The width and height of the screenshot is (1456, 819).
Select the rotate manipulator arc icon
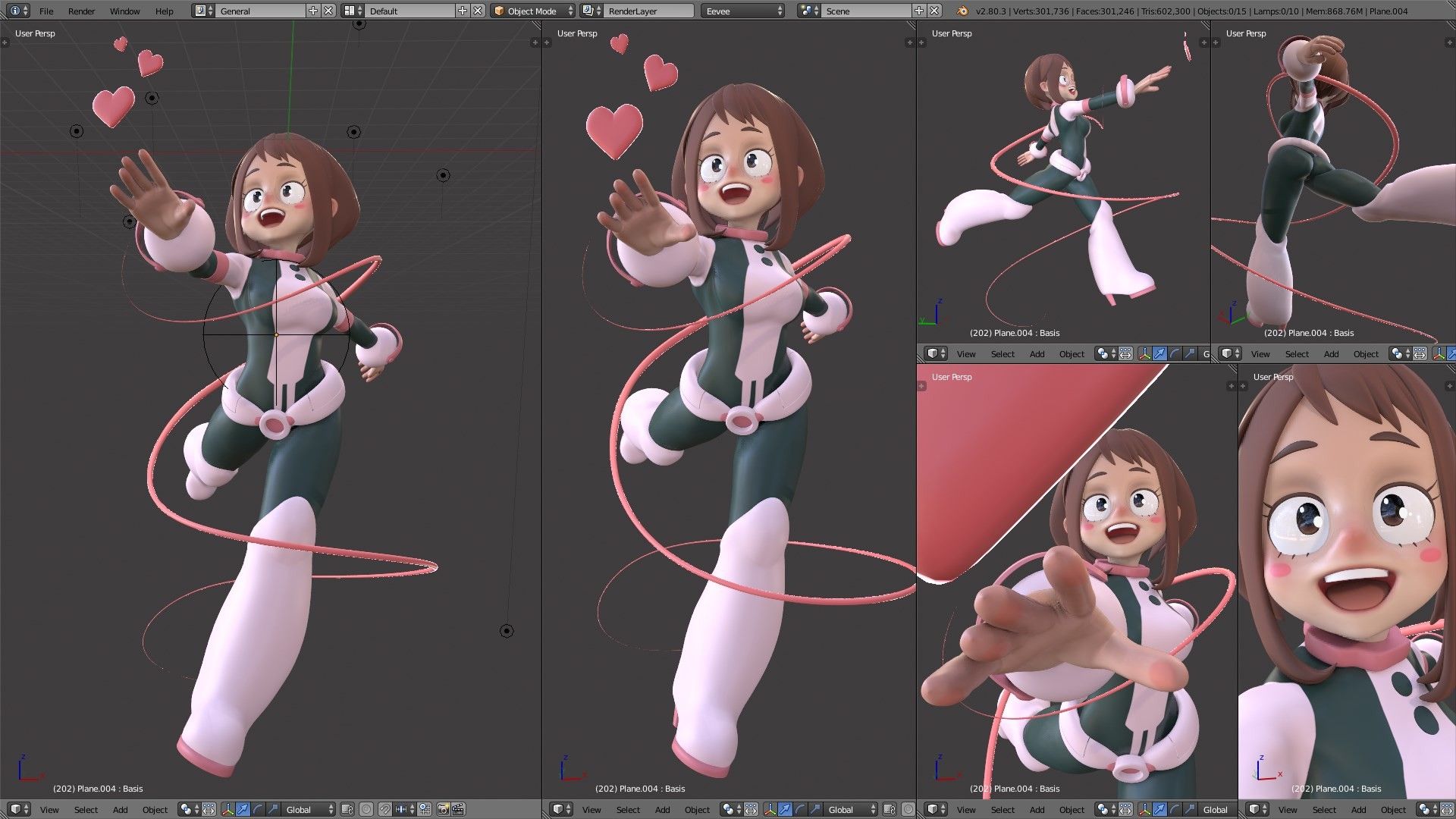click(258, 809)
